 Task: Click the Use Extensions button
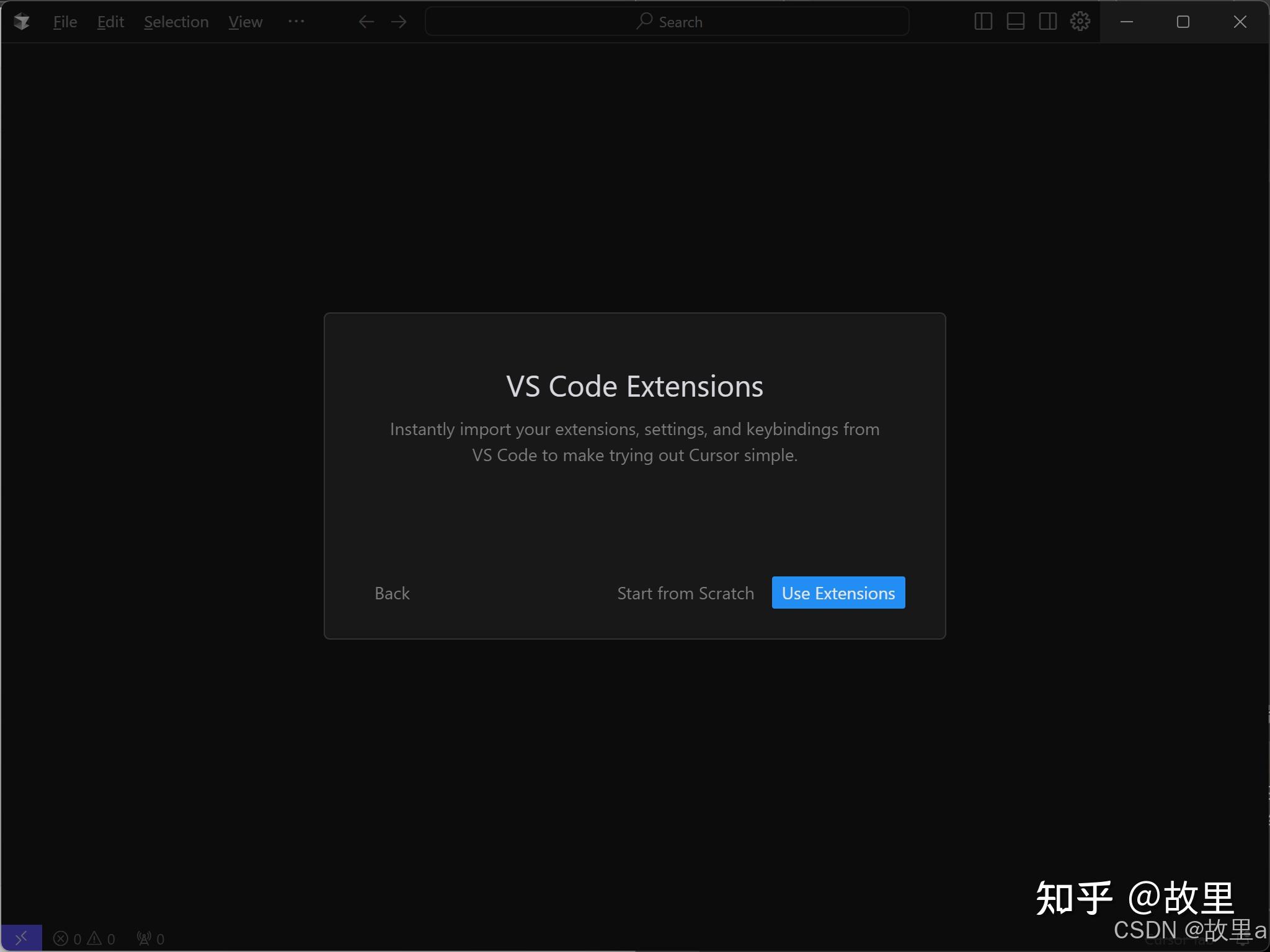point(838,593)
